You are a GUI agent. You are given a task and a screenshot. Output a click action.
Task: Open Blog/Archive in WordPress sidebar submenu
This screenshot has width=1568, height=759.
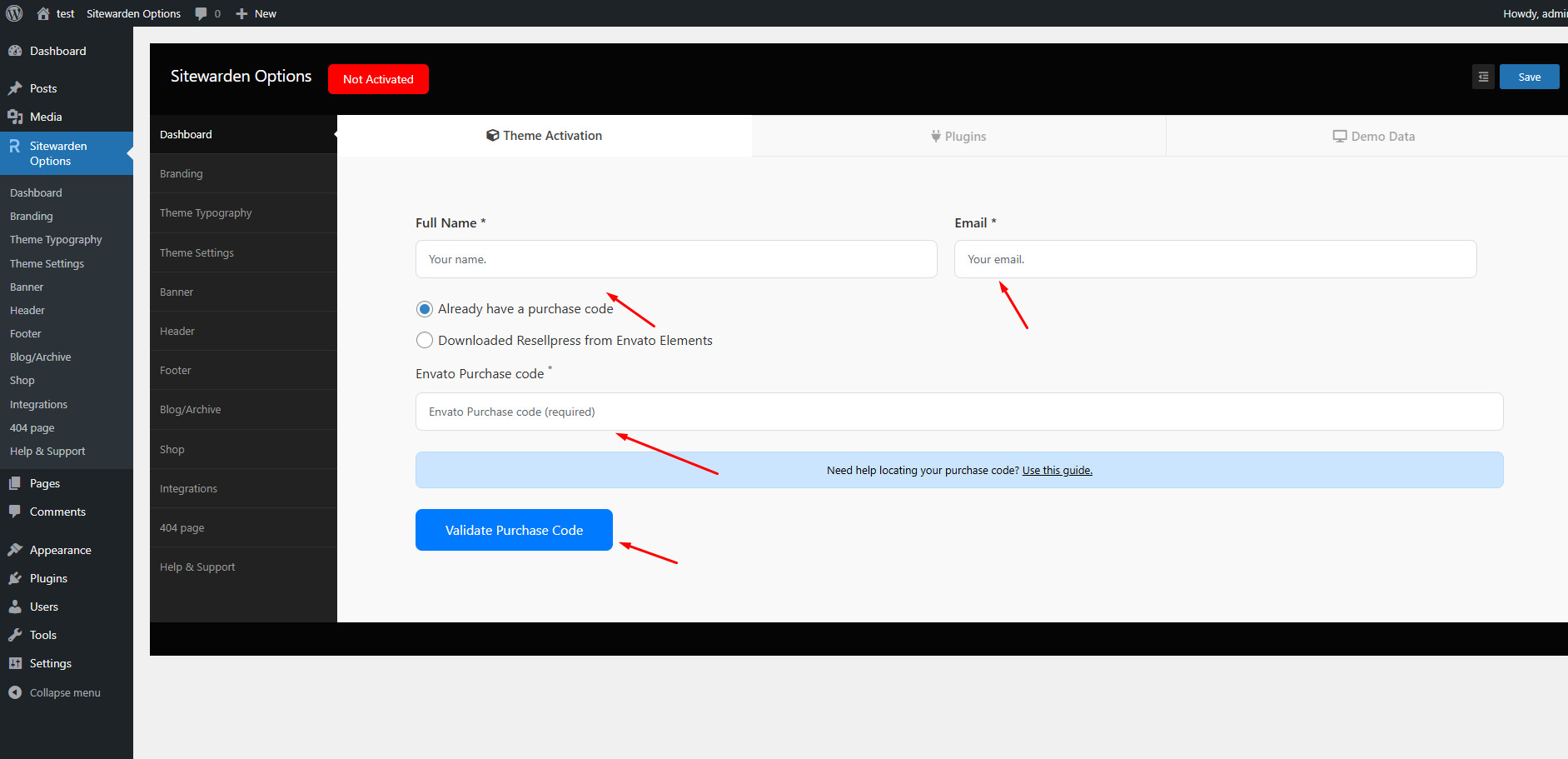(x=67, y=357)
